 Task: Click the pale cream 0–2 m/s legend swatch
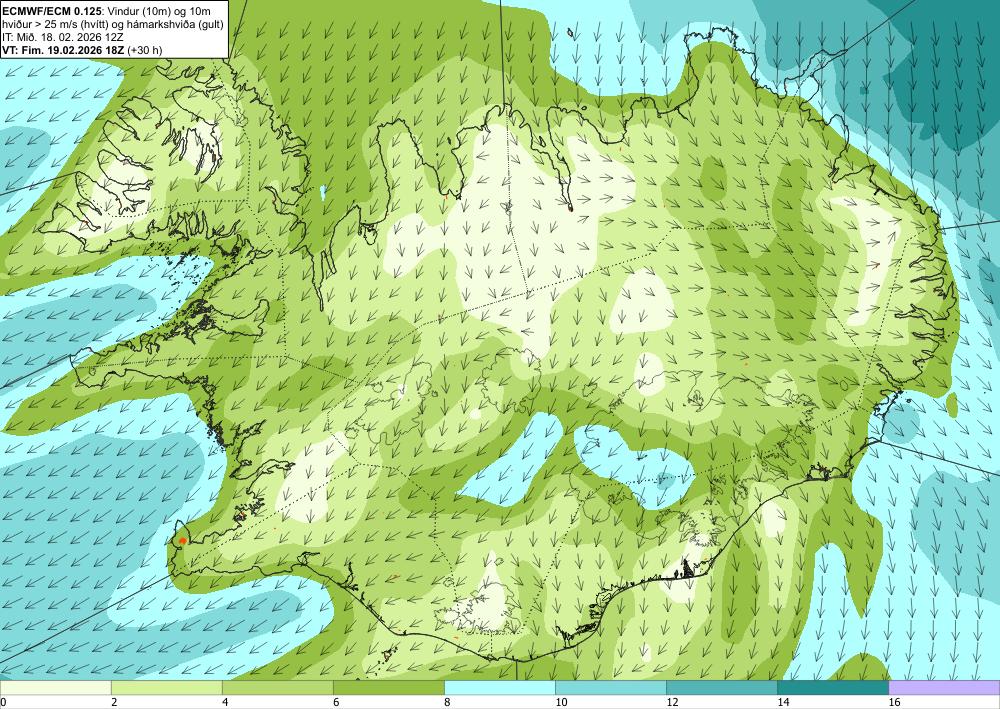coord(55,688)
